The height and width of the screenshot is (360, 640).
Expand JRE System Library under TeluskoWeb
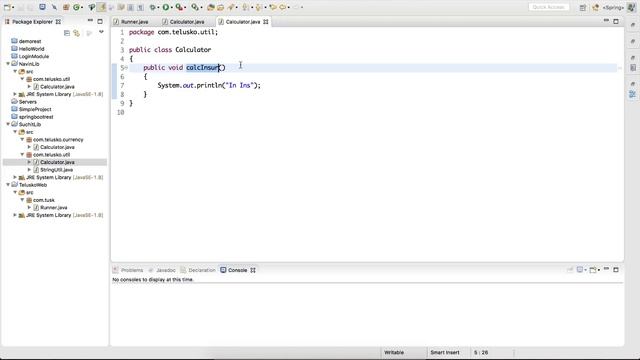click(x=15, y=215)
